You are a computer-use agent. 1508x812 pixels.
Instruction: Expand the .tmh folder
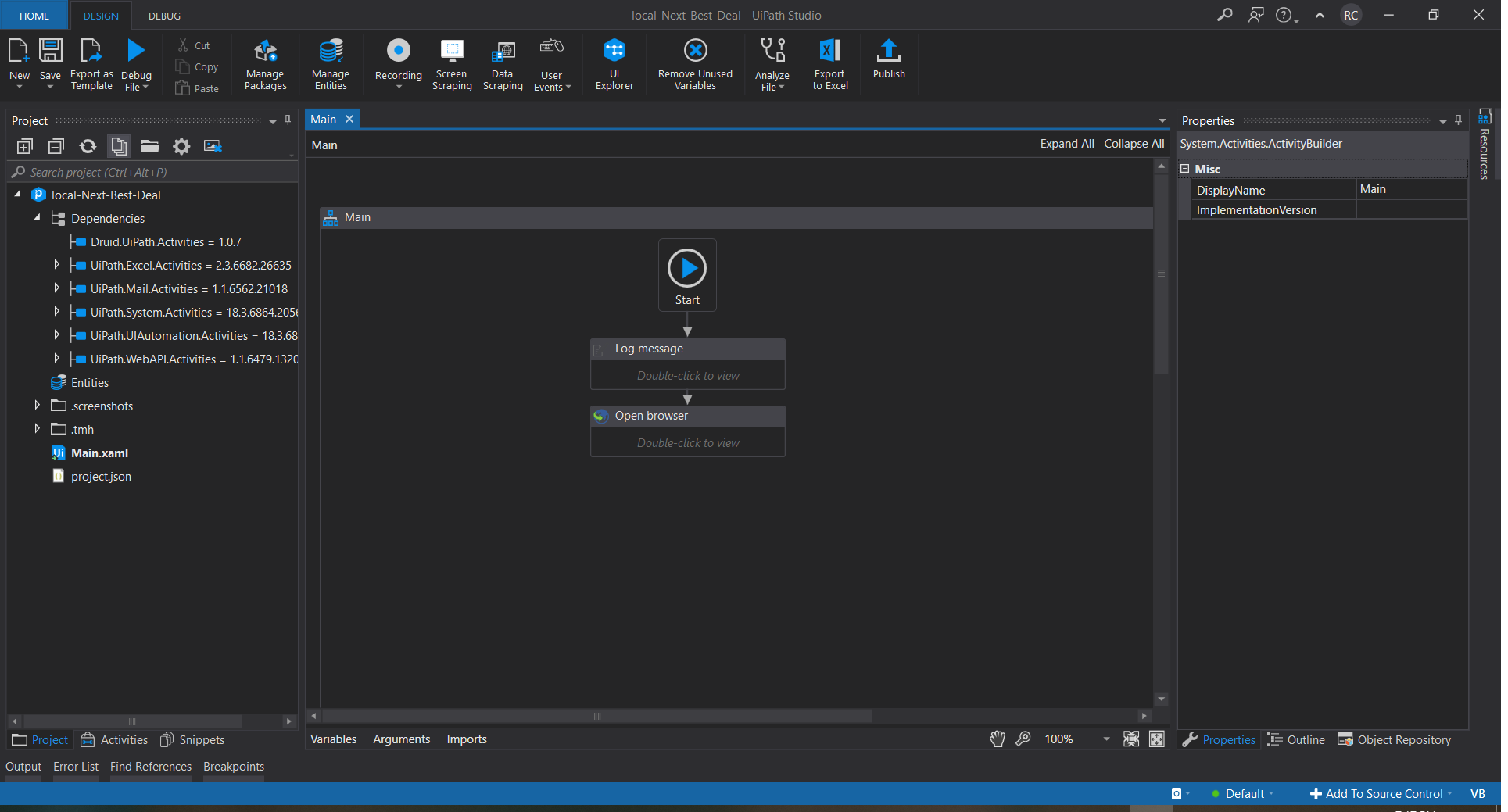37,429
